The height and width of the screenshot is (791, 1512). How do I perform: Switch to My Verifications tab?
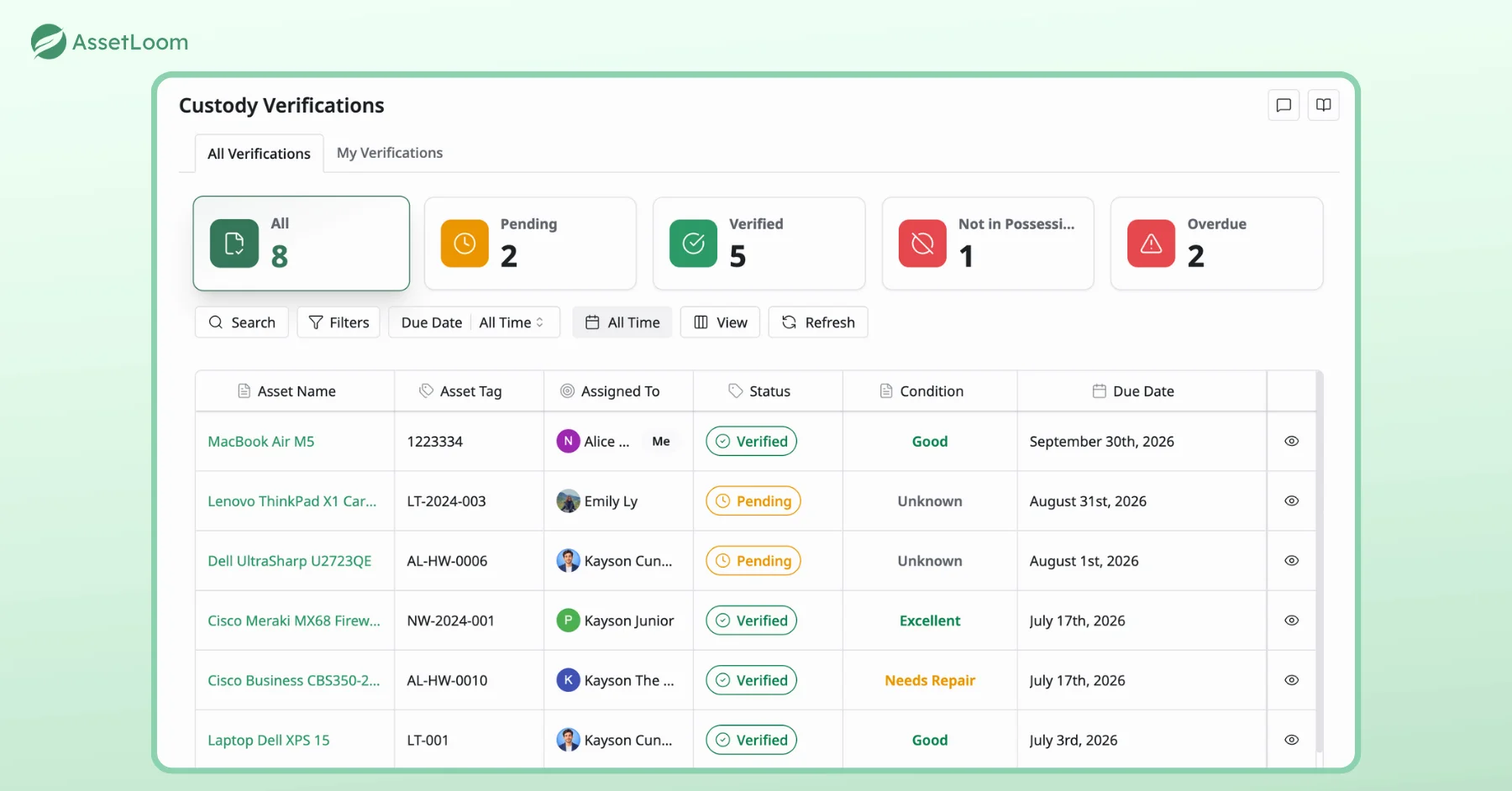click(x=390, y=153)
